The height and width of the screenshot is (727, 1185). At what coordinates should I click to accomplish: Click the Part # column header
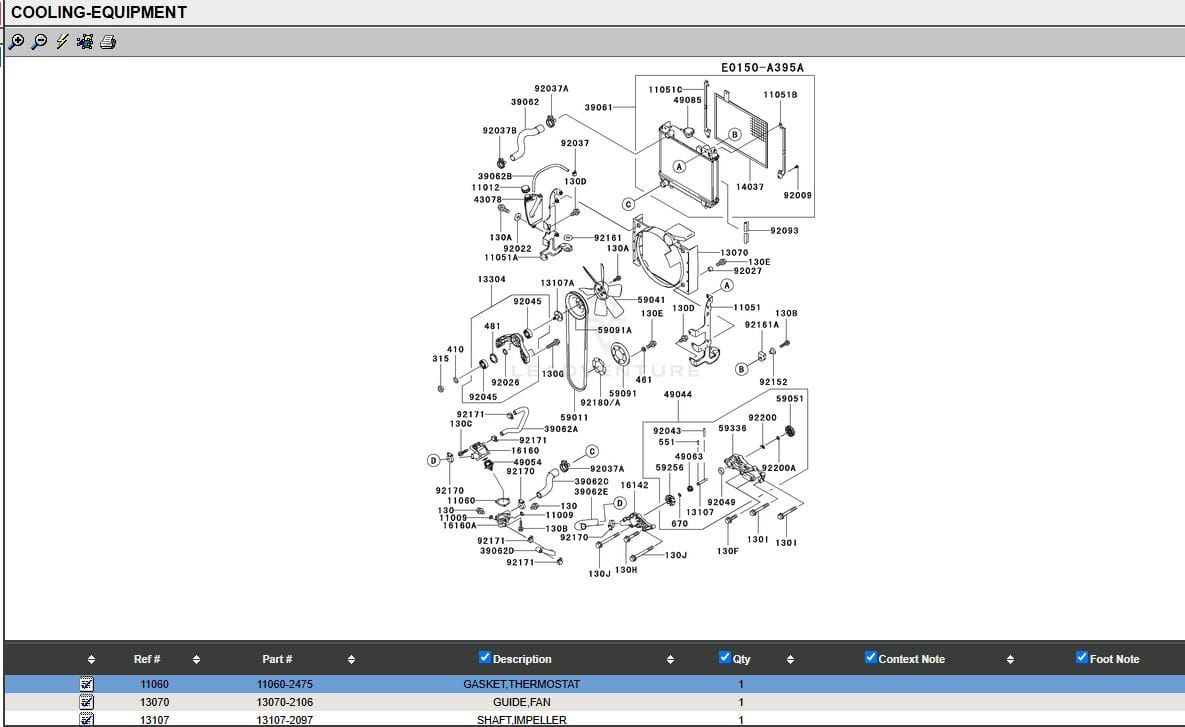277,659
